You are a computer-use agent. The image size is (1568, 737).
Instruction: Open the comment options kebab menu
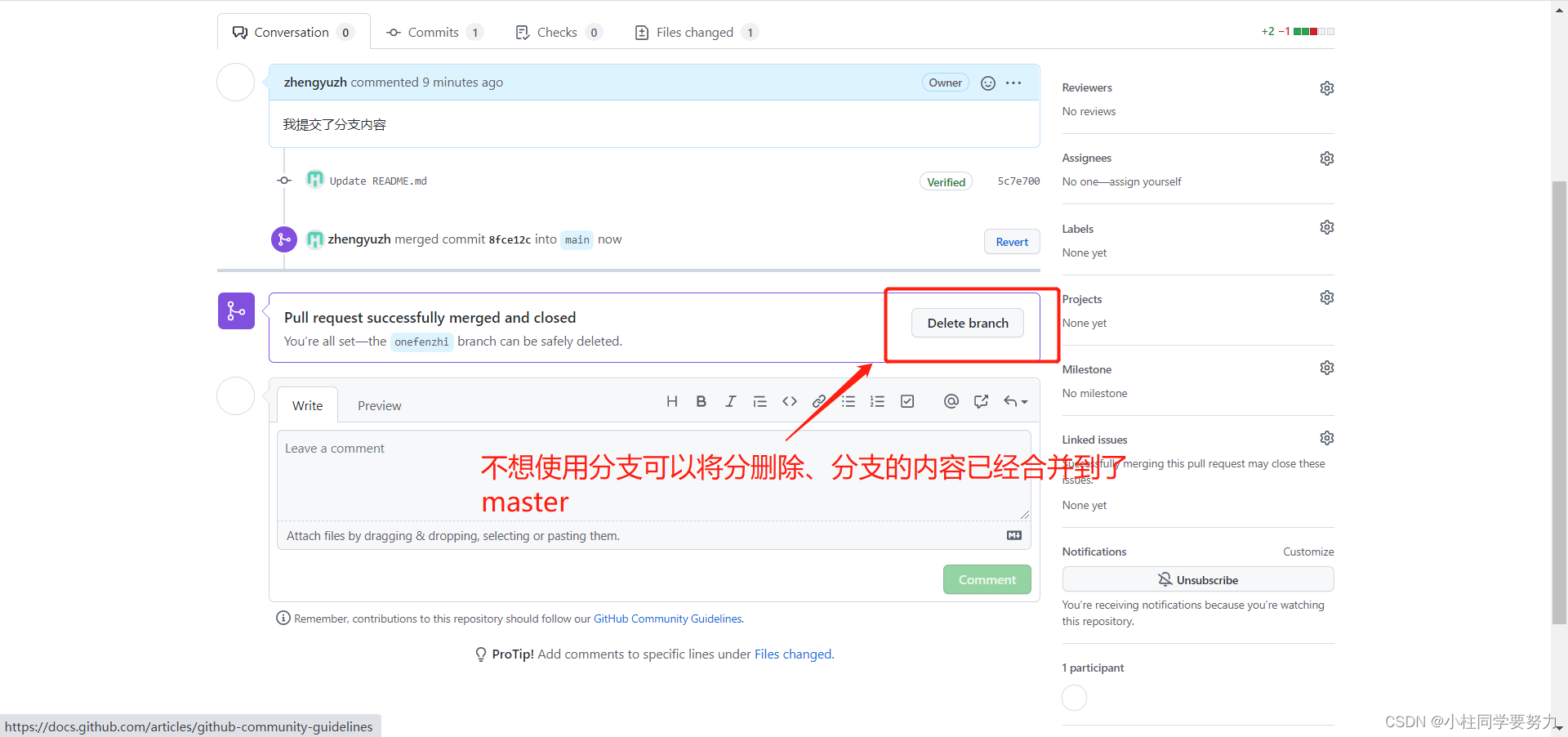(1013, 83)
